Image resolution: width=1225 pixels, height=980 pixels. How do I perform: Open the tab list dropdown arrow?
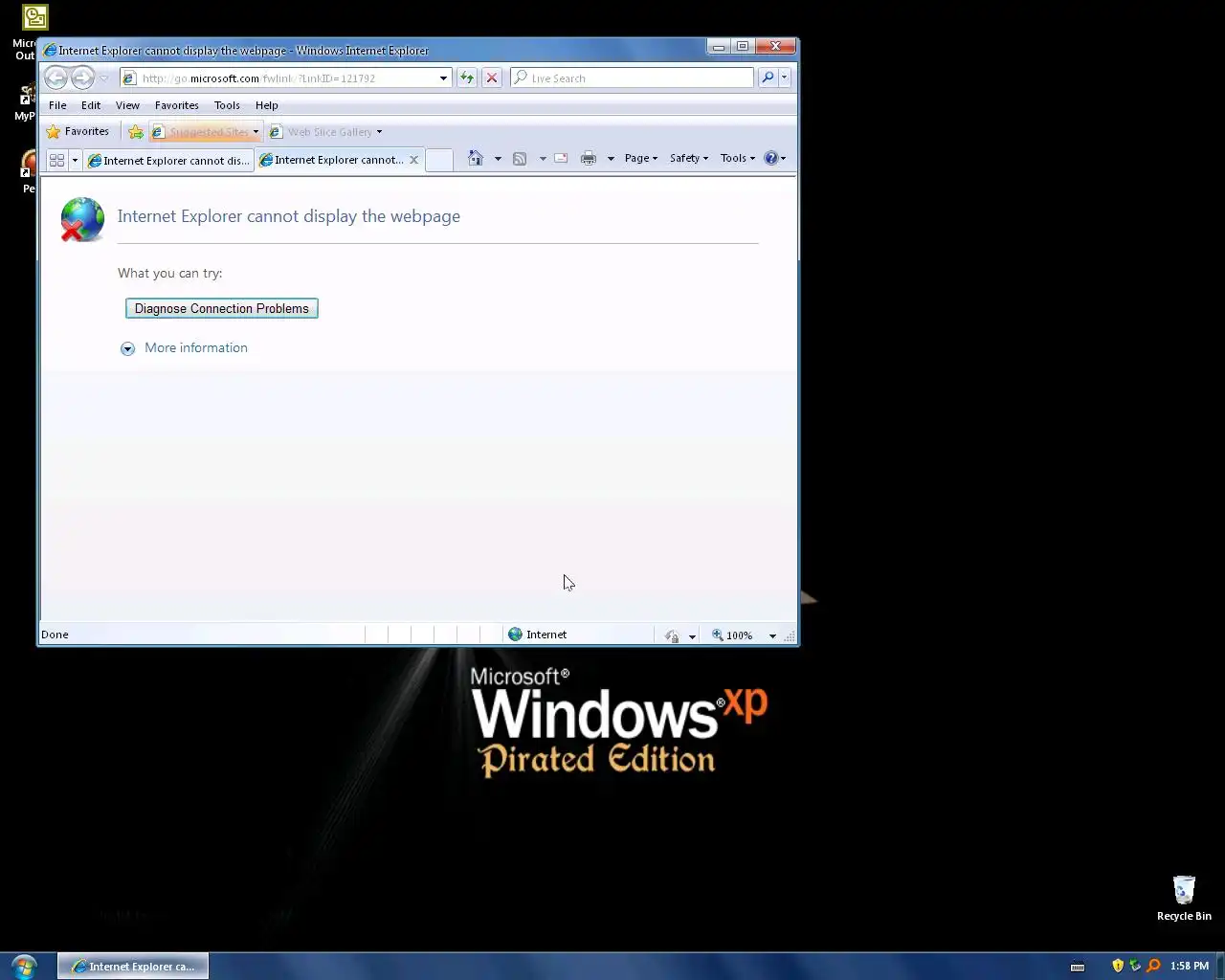(75, 160)
